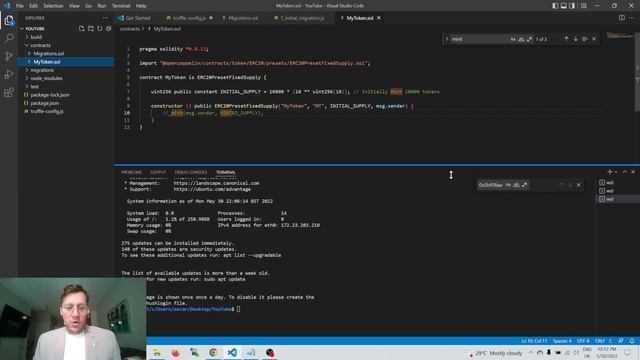This screenshot has height=360, width=640.
Task: Split the editor to the right
Action: [x=622, y=18]
